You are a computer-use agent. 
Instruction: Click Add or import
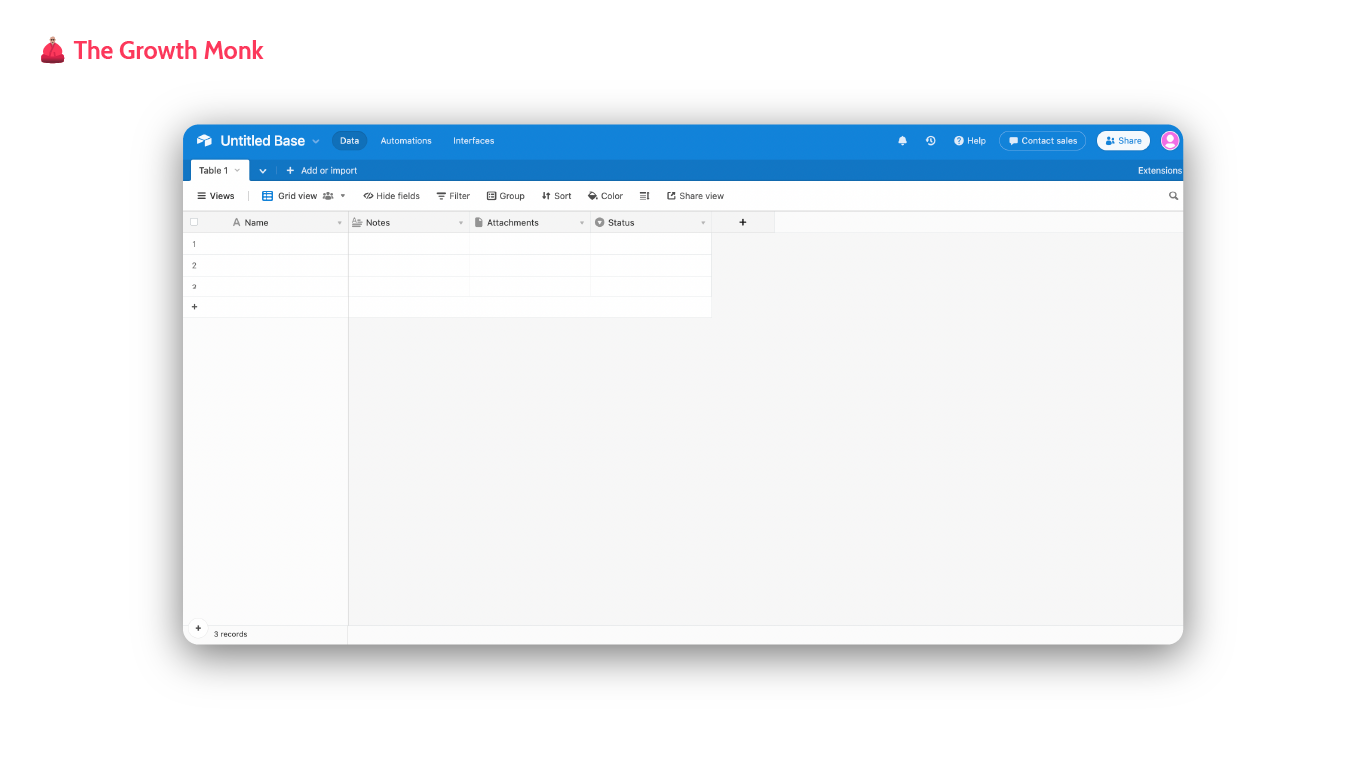(322, 171)
